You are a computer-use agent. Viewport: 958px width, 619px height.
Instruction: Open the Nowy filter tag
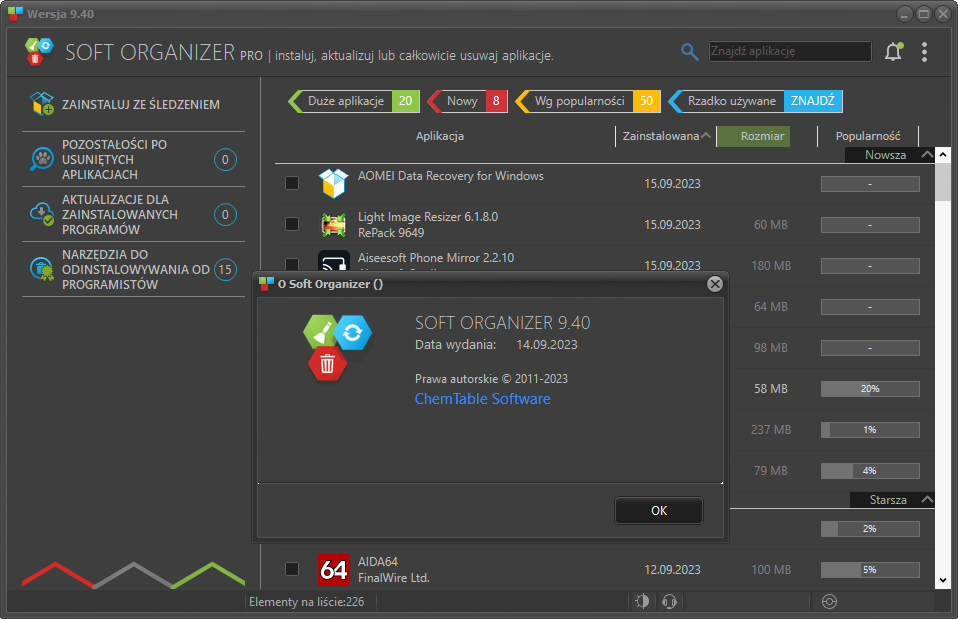pyautogui.click(x=467, y=101)
